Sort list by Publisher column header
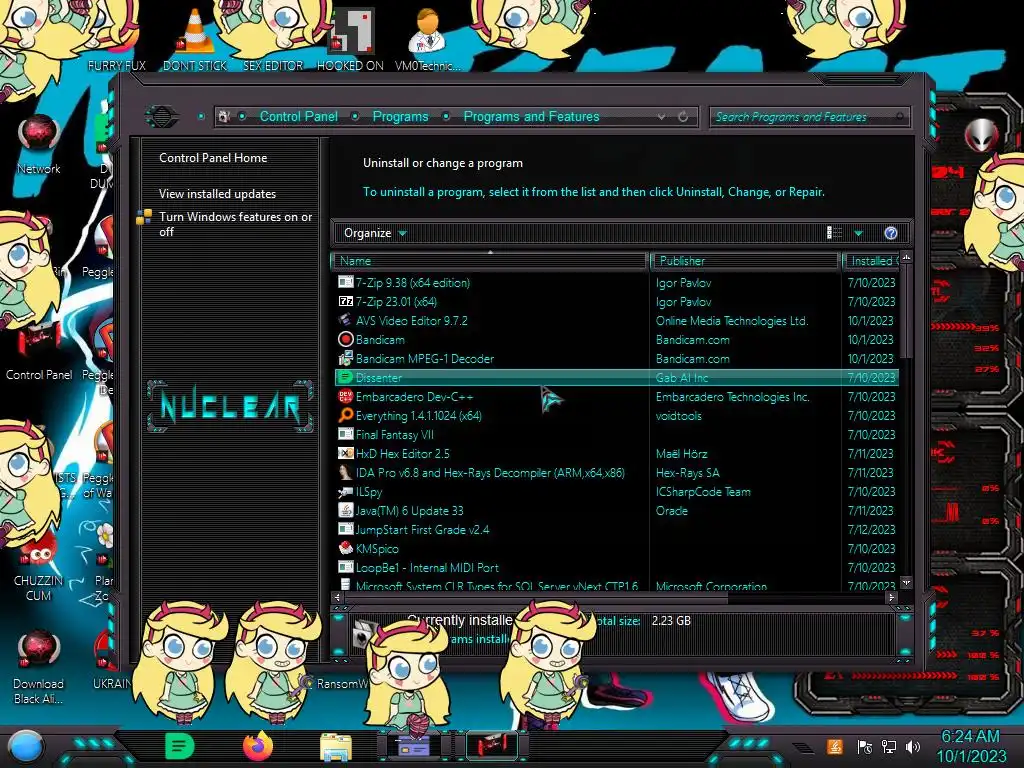Screen dimensions: 1024x768 click(746, 261)
